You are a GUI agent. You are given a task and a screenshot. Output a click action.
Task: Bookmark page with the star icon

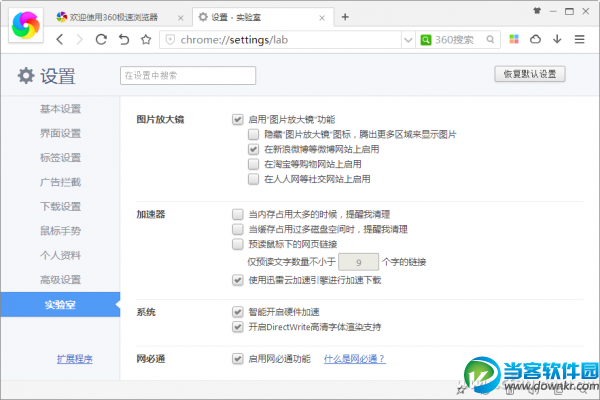click(146, 39)
